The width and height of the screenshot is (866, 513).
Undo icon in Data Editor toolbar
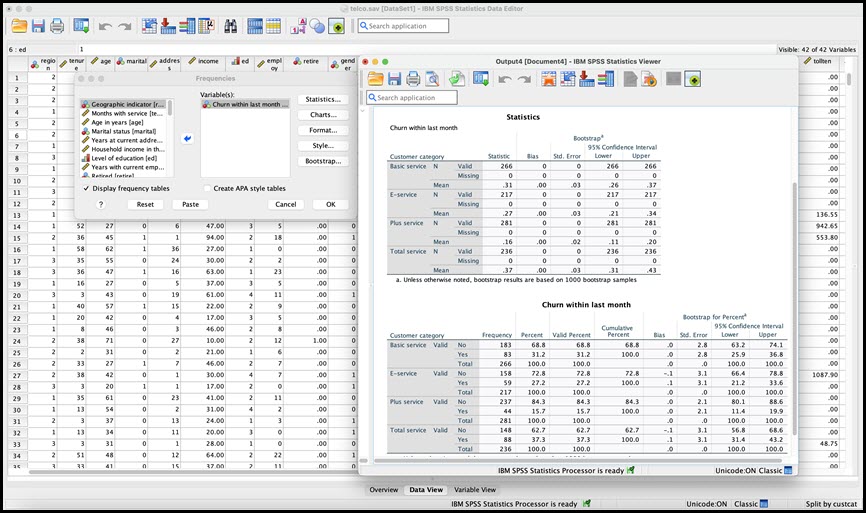[x=105, y=26]
